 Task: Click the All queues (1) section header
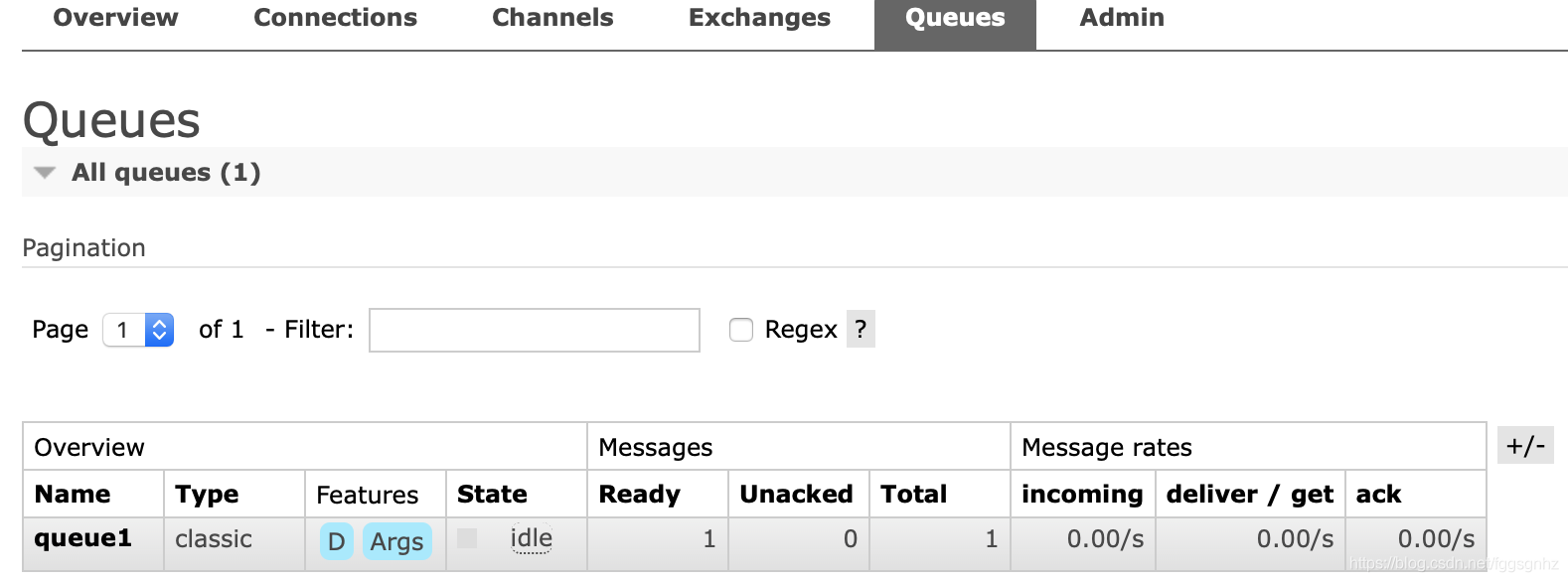[166, 173]
